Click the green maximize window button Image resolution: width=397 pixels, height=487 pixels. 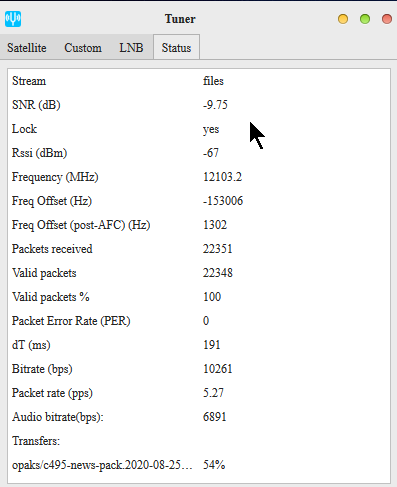(x=365, y=19)
